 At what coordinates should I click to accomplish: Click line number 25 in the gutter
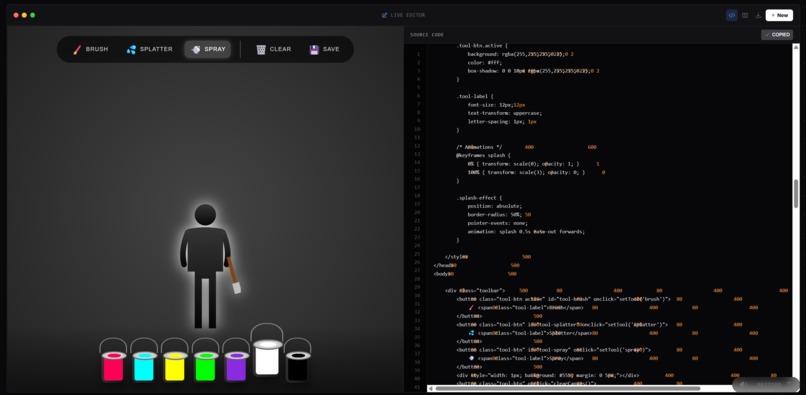[418, 254]
